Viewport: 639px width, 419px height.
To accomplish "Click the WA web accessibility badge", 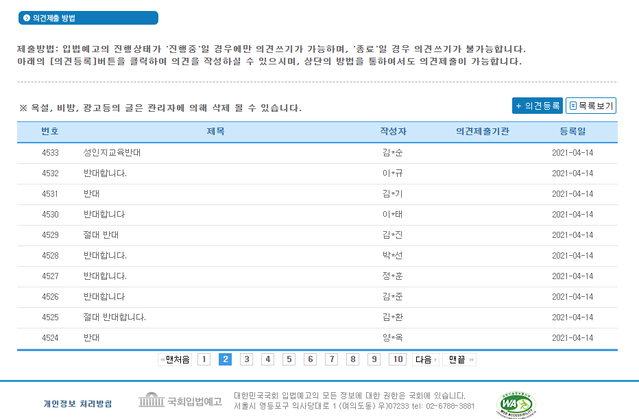I will (x=516, y=405).
